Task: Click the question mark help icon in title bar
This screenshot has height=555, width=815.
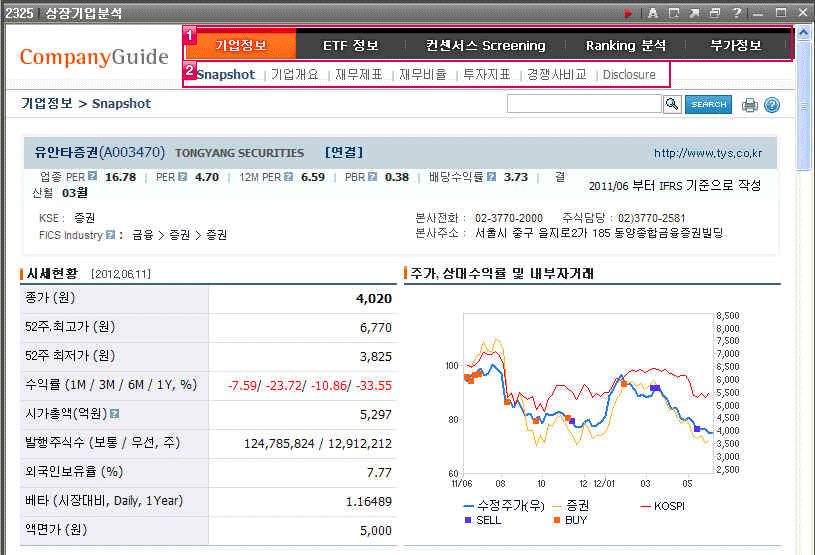Action: 736,13
